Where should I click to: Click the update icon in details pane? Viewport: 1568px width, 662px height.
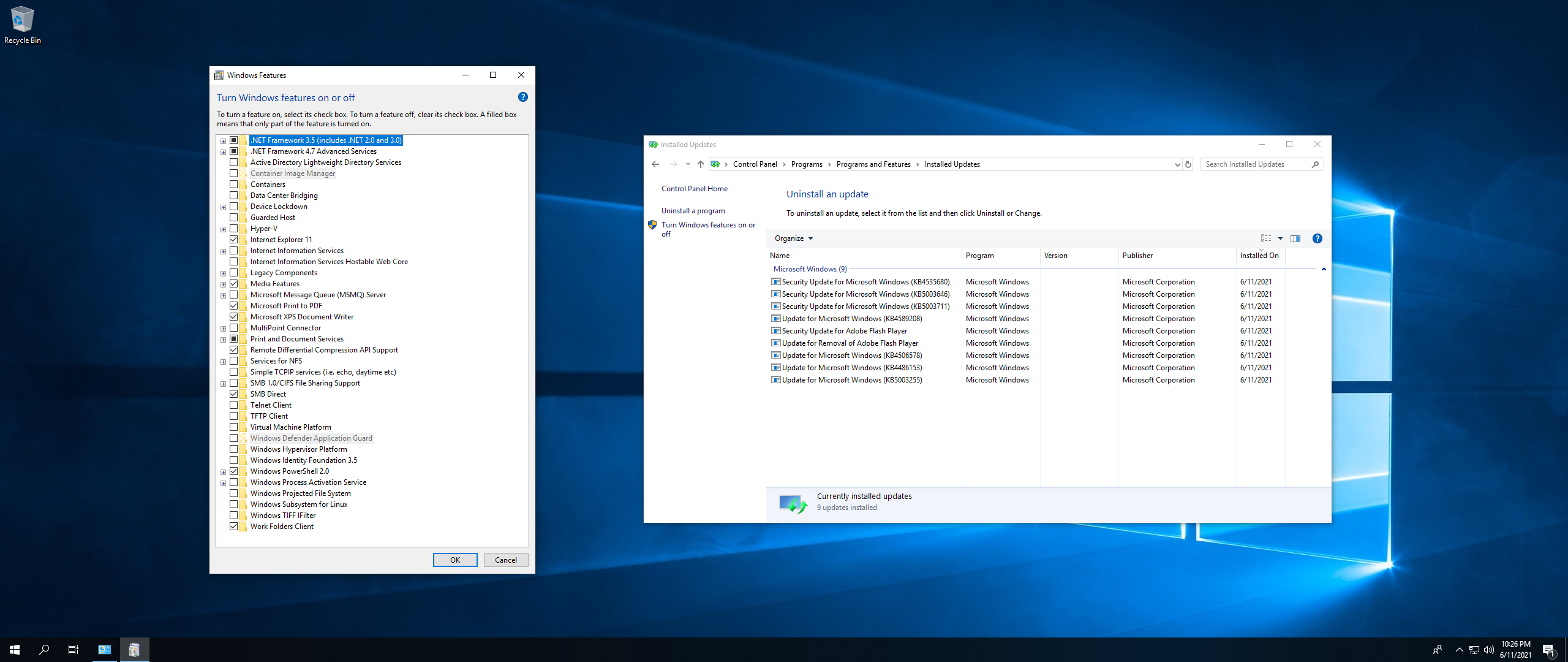[793, 503]
